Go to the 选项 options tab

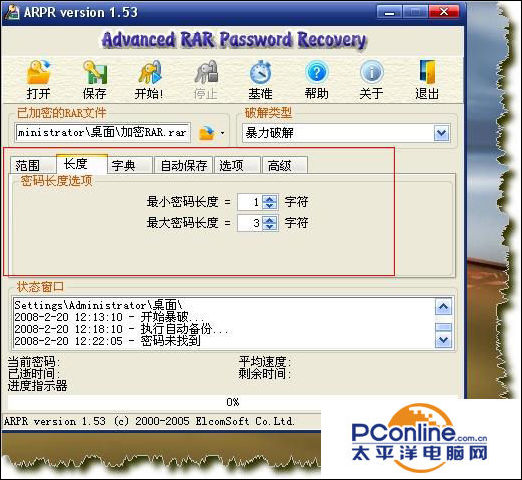[237, 165]
